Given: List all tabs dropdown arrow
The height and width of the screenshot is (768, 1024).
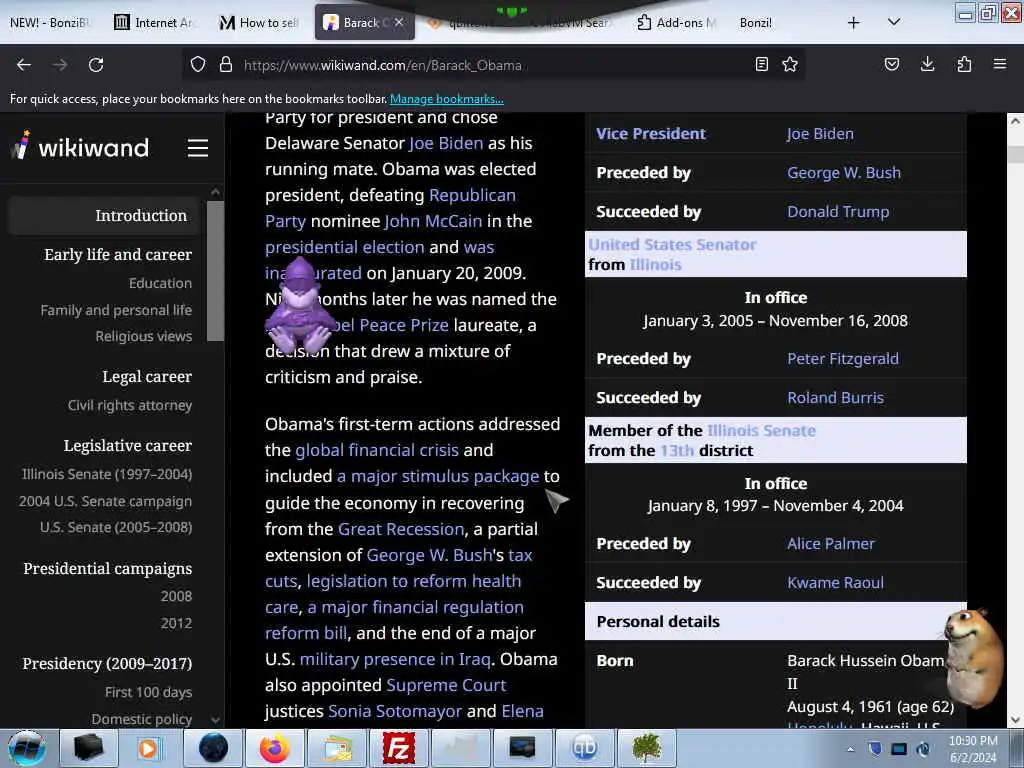Looking at the screenshot, I should click(x=894, y=22).
